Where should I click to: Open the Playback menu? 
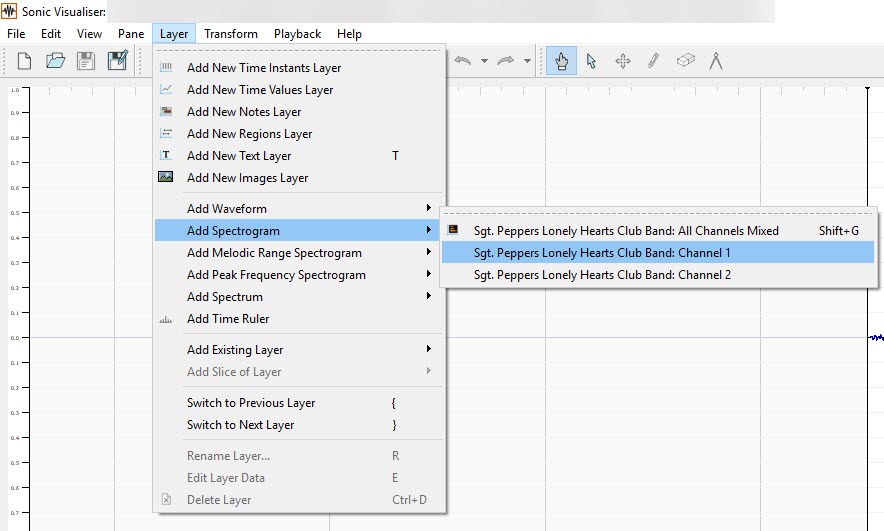(x=297, y=34)
